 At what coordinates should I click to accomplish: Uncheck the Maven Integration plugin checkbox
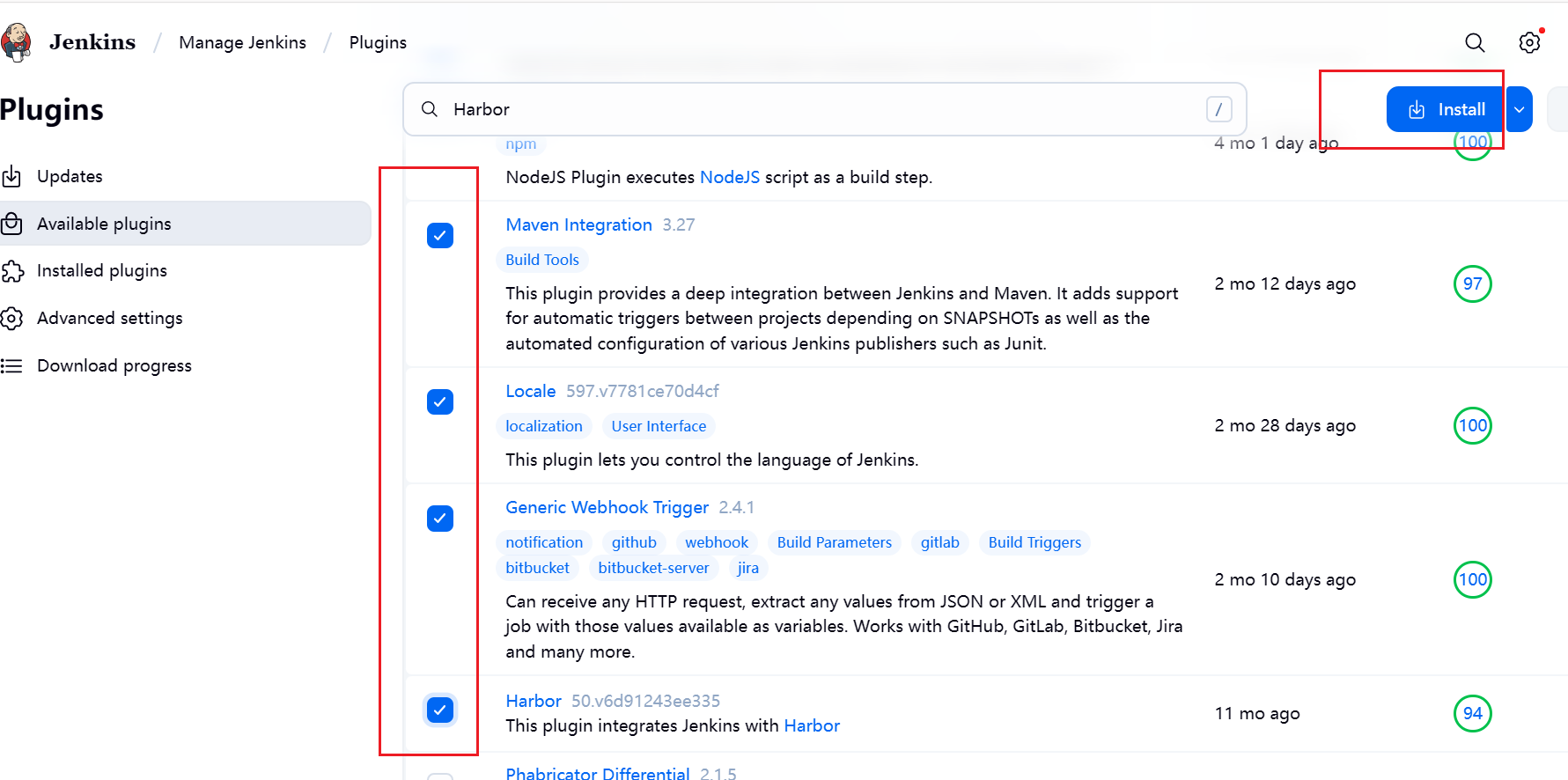point(440,235)
